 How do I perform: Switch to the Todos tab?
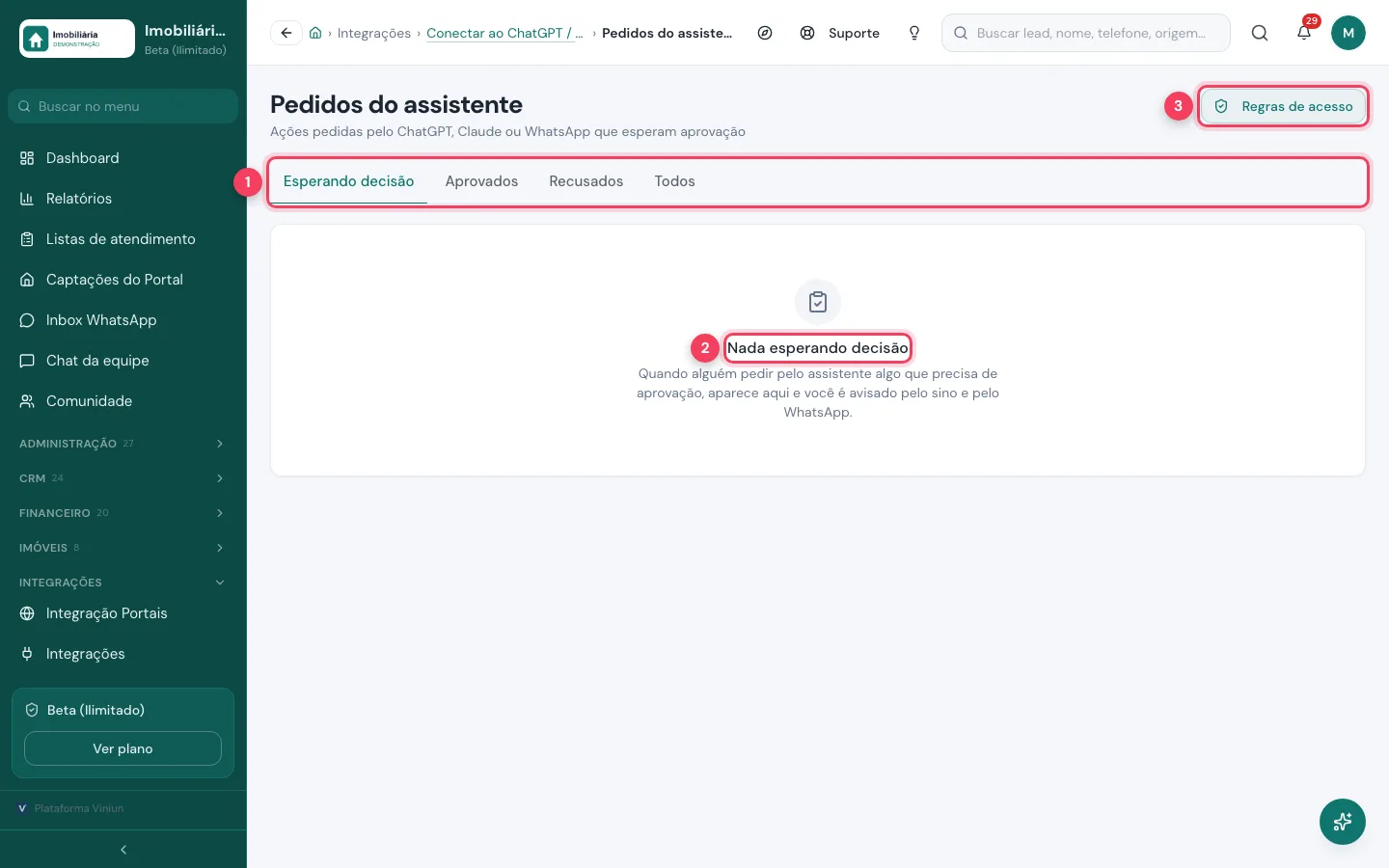click(674, 181)
